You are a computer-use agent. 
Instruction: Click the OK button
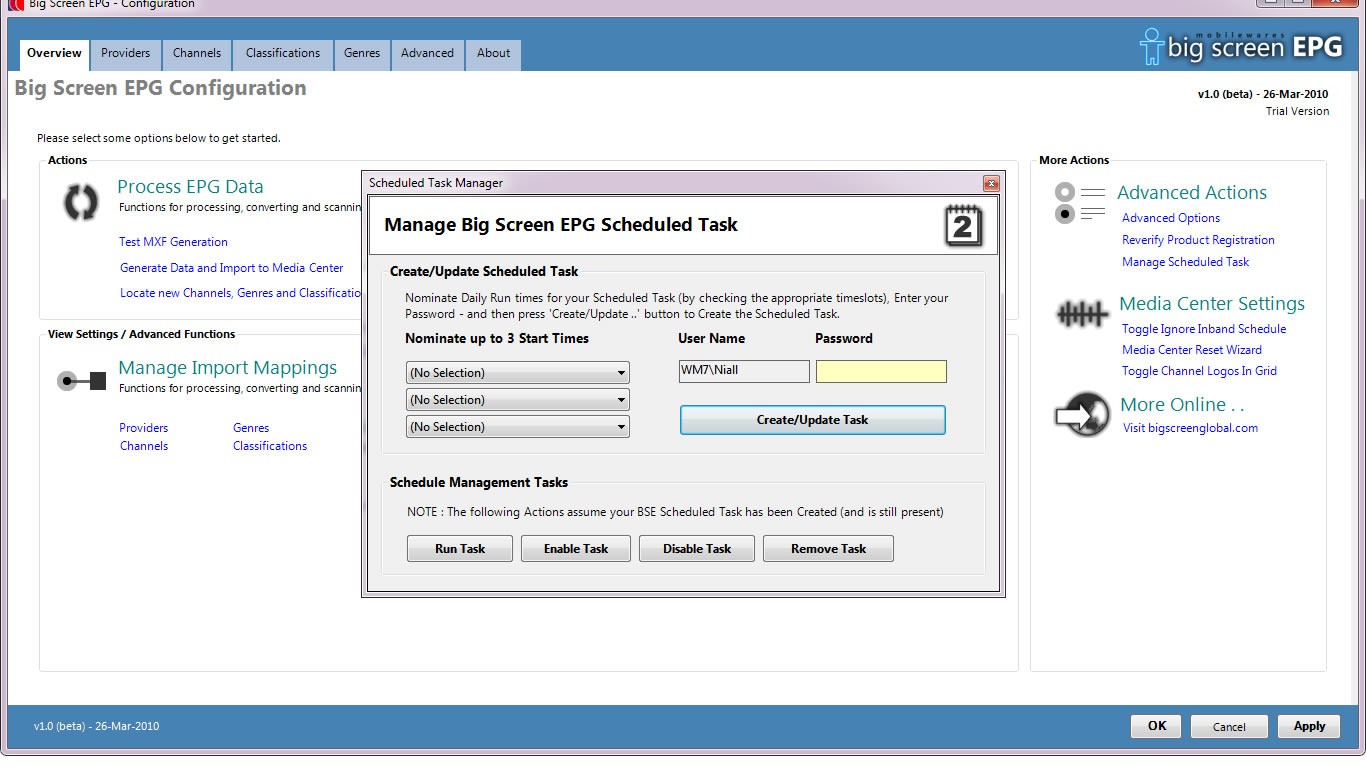coord(1157,727)
